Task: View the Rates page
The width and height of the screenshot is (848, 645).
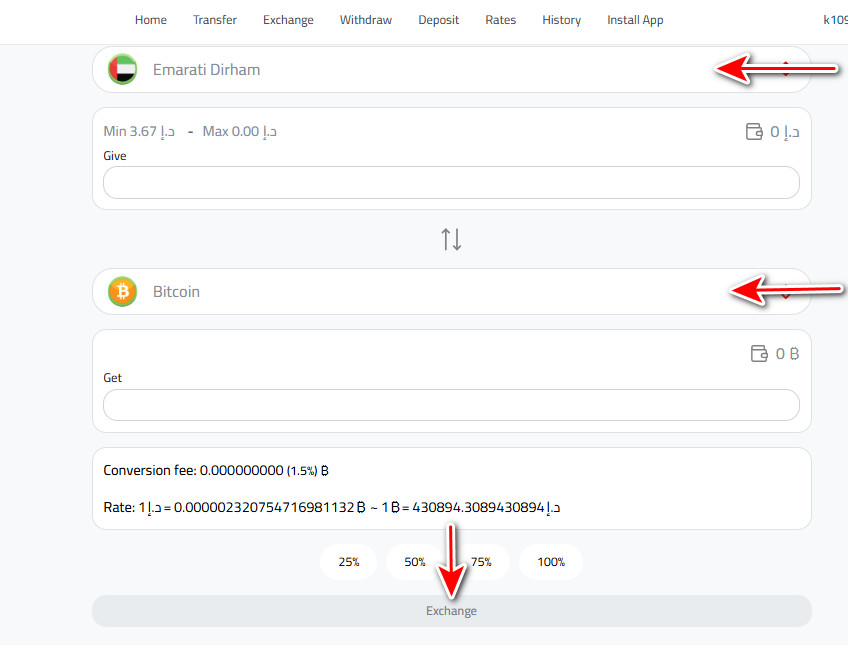Action: click(500, 20)
